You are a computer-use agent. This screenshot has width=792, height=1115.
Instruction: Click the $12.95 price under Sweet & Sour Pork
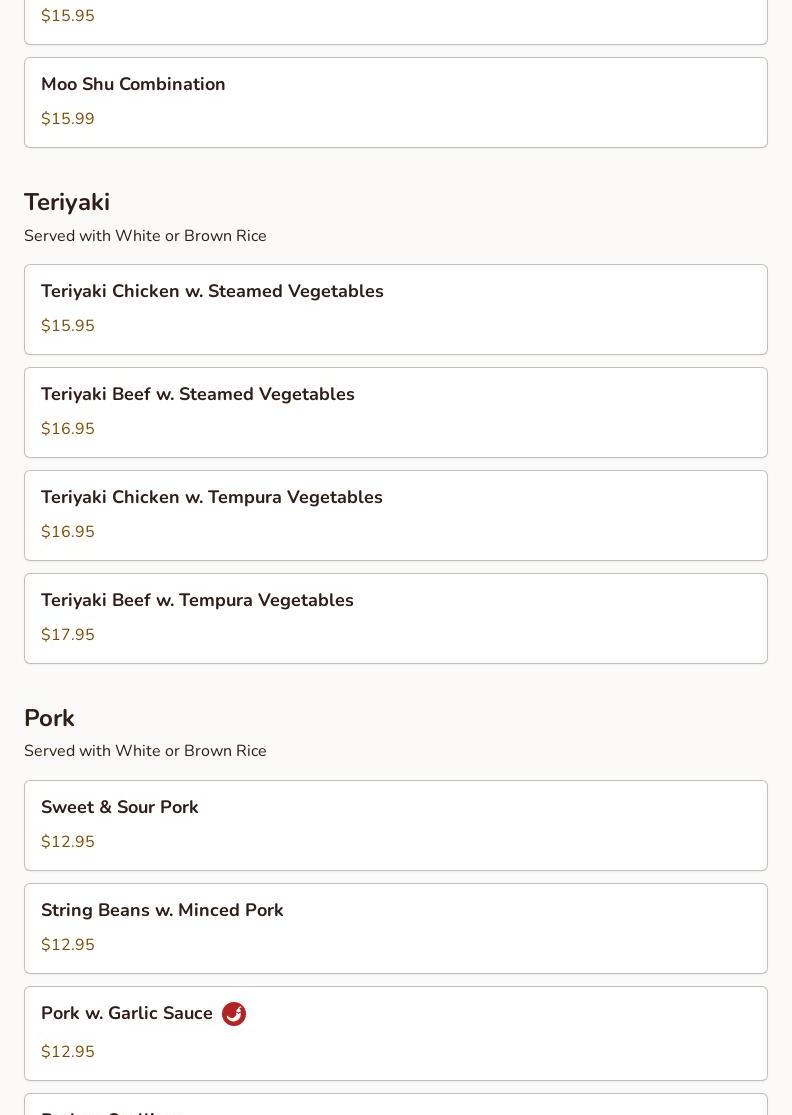68,842
